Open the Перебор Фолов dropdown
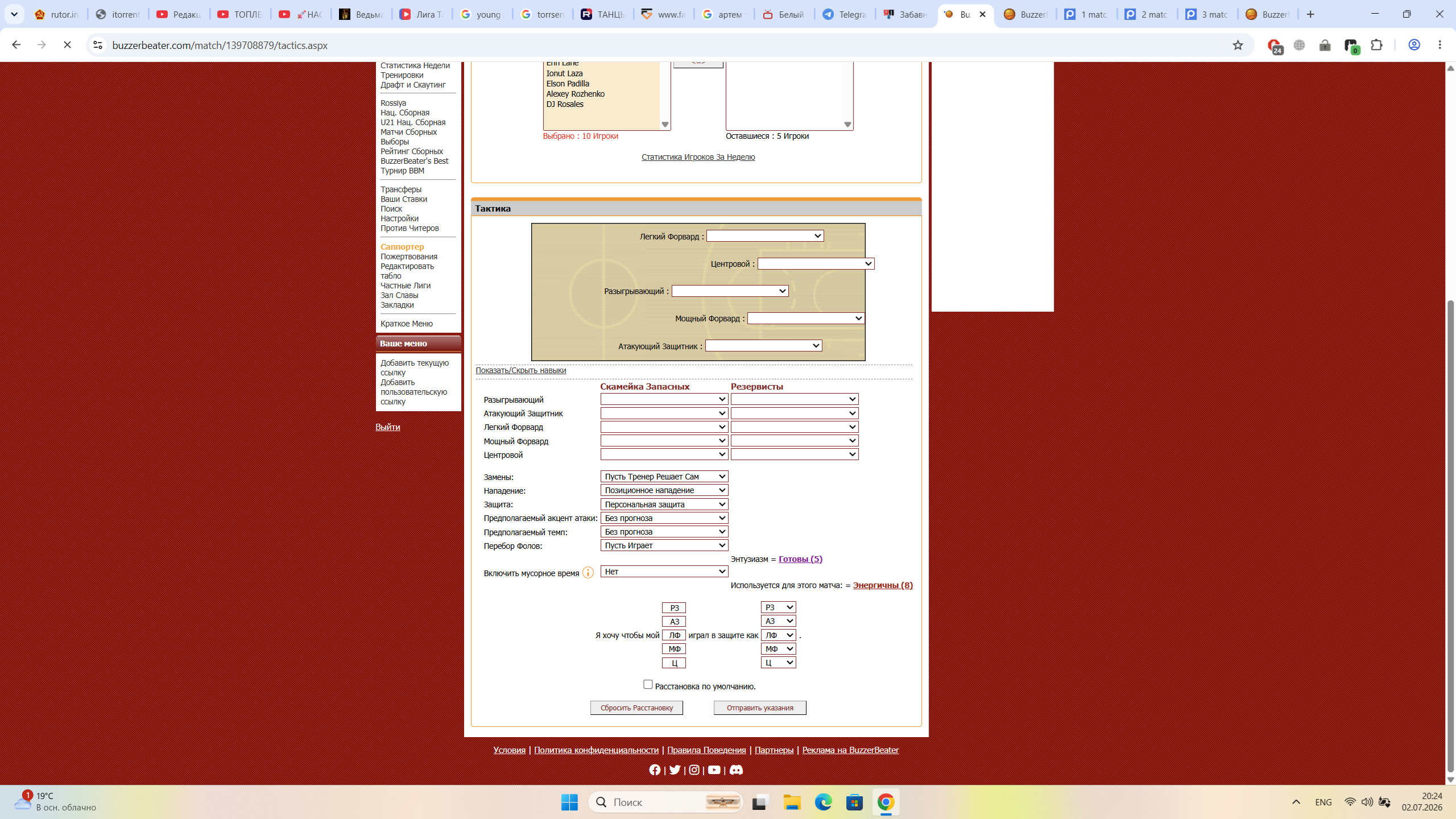Viewport: 1456px width, 819px height. coord(664,545)
